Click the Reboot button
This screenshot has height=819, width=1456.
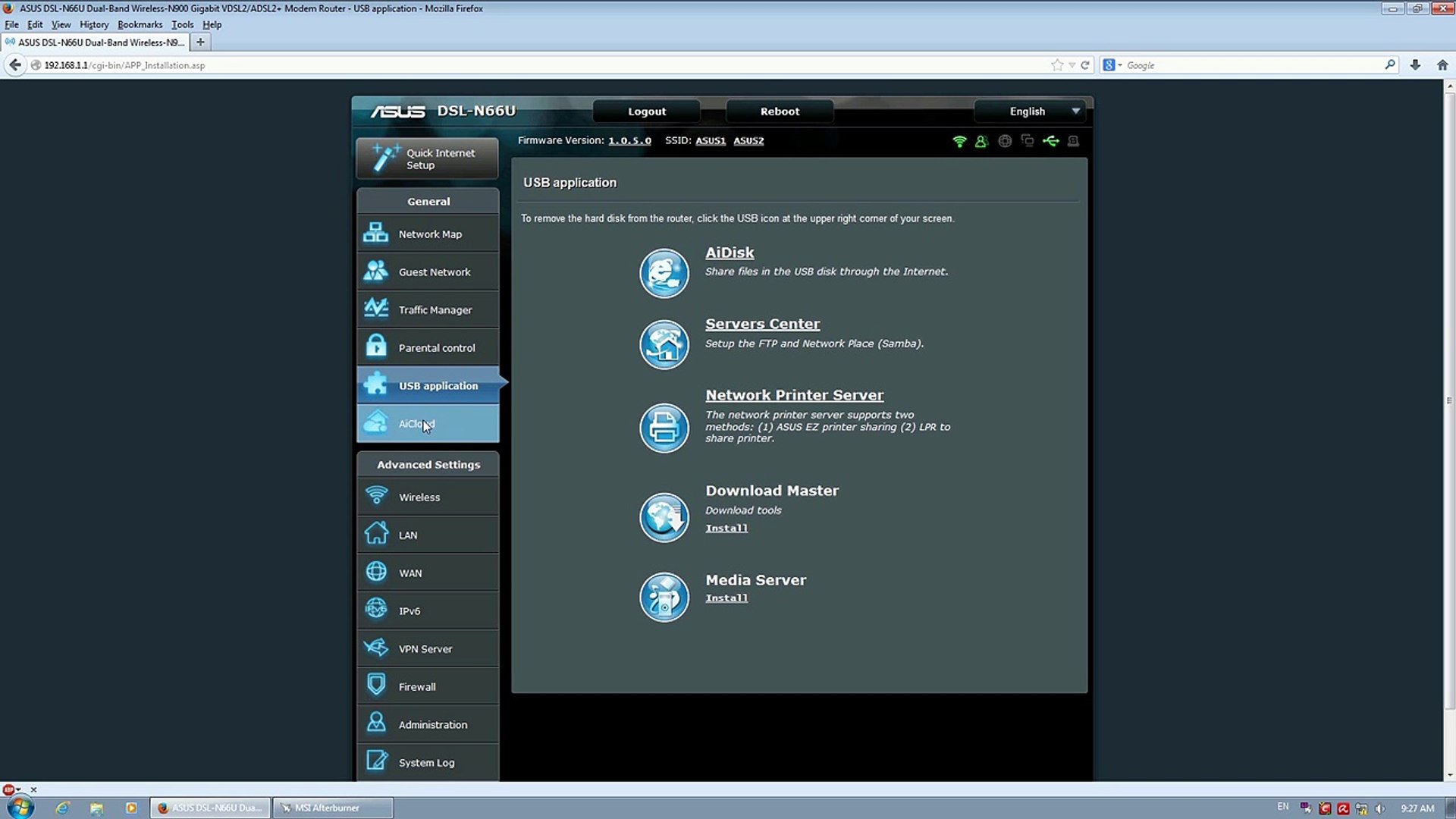[780, 111]
